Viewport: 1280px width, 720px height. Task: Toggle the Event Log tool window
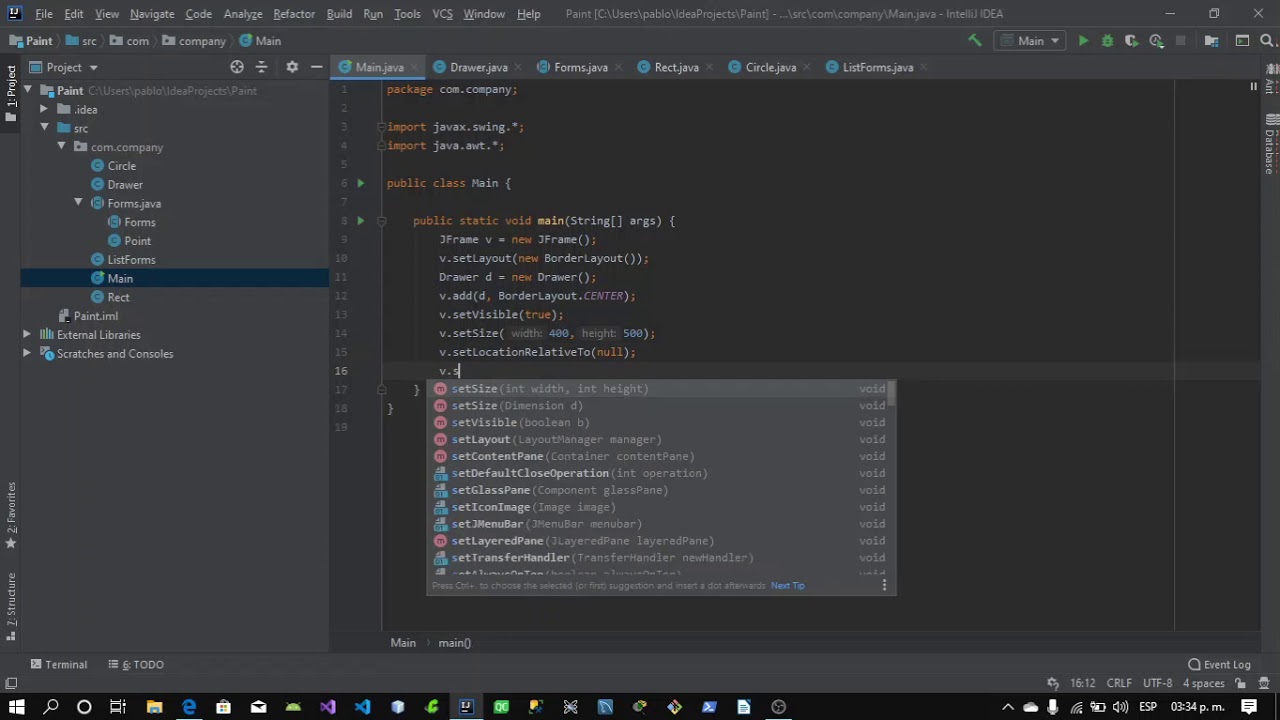[1219, 664]
